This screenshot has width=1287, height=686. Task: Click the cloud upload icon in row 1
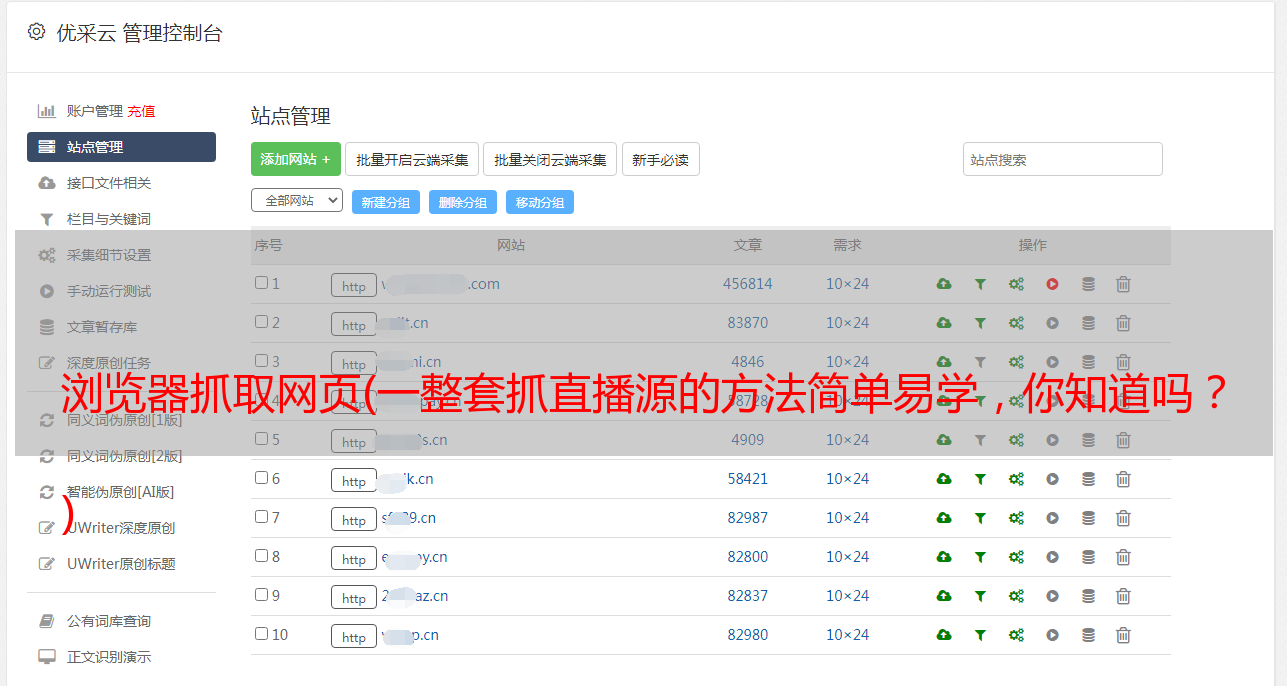tap(944, 284)
